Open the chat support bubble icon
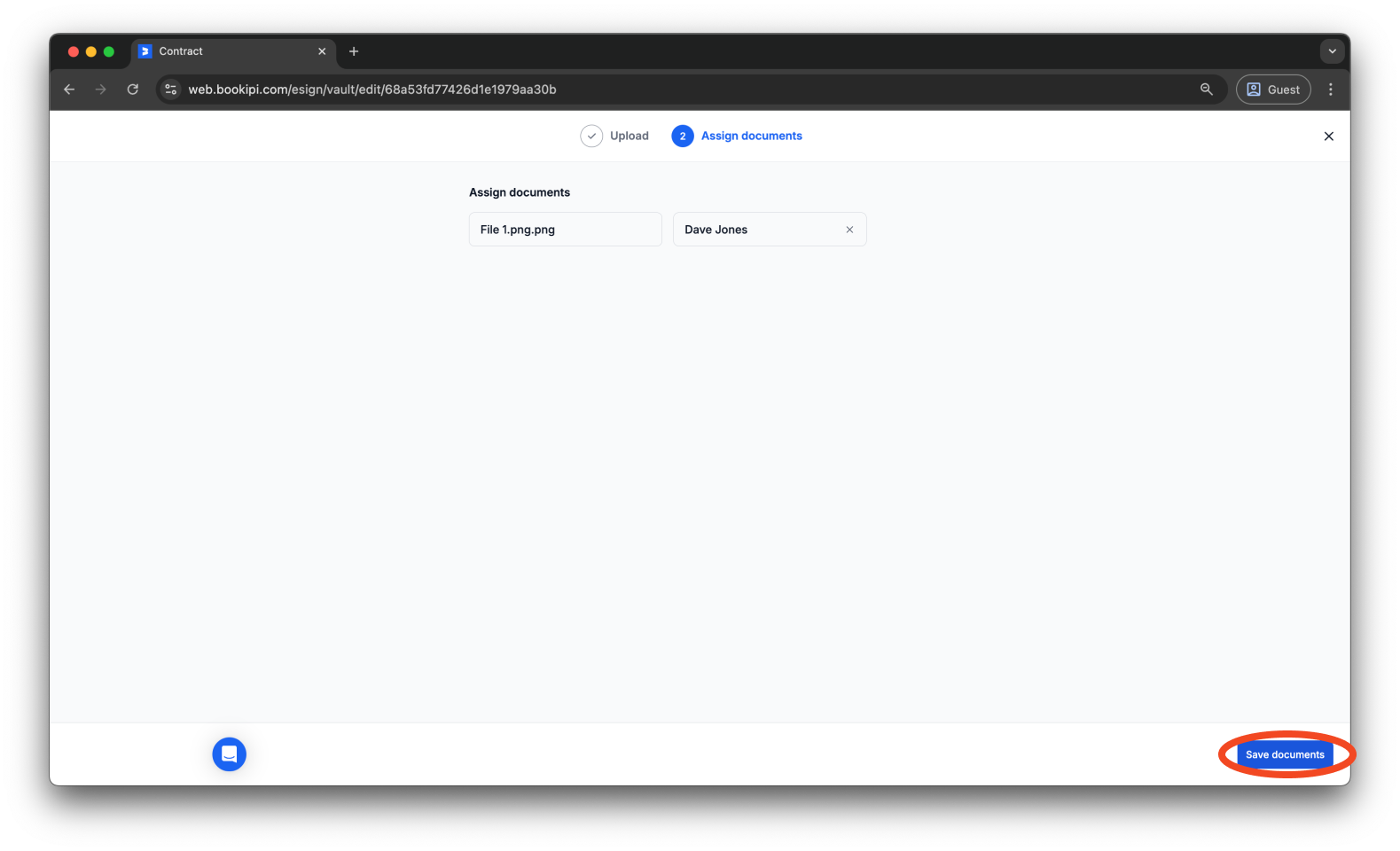1400x851 pixels. click(x=230, y=754)
